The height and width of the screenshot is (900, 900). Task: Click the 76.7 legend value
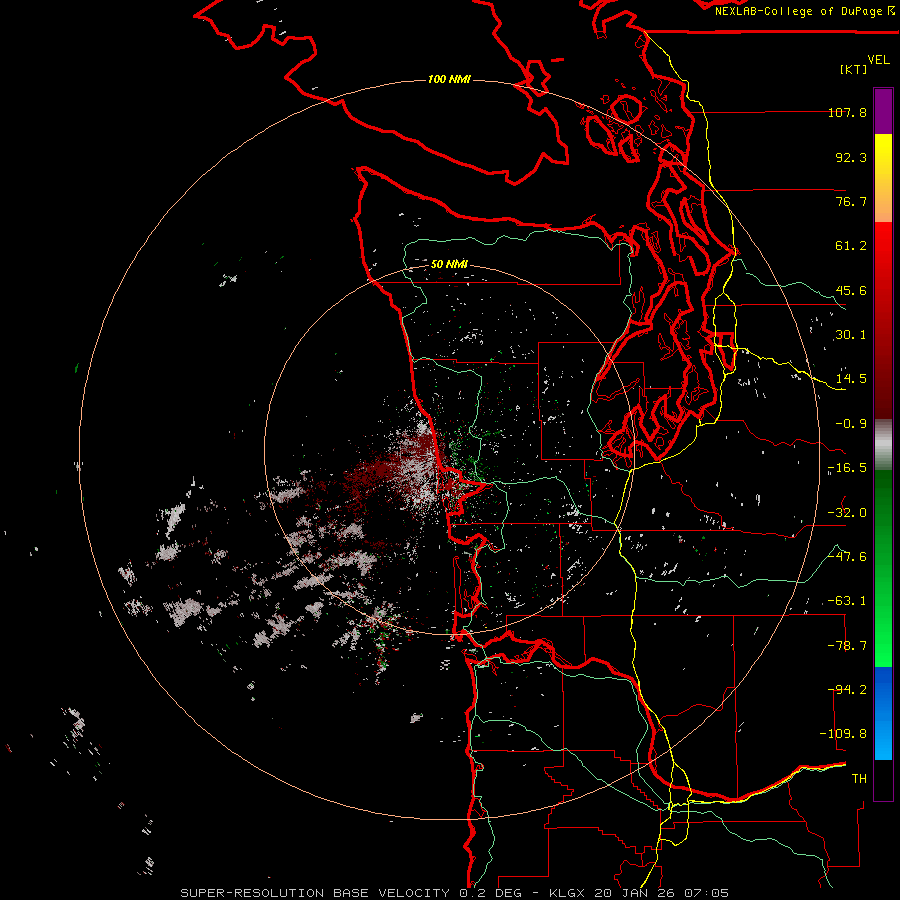pyautogui.click(x=851, y=201)
